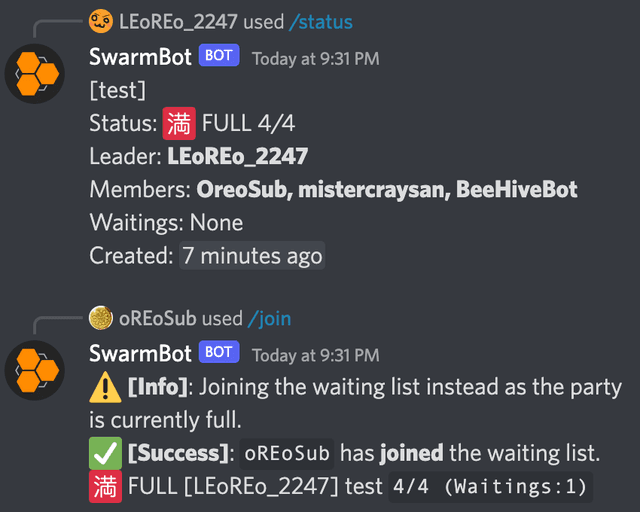Image resolution: width=640 pixels, height=512 pixels.
Task: Click LEoREo_2247's small reply avatar
Action: [100, 21]
